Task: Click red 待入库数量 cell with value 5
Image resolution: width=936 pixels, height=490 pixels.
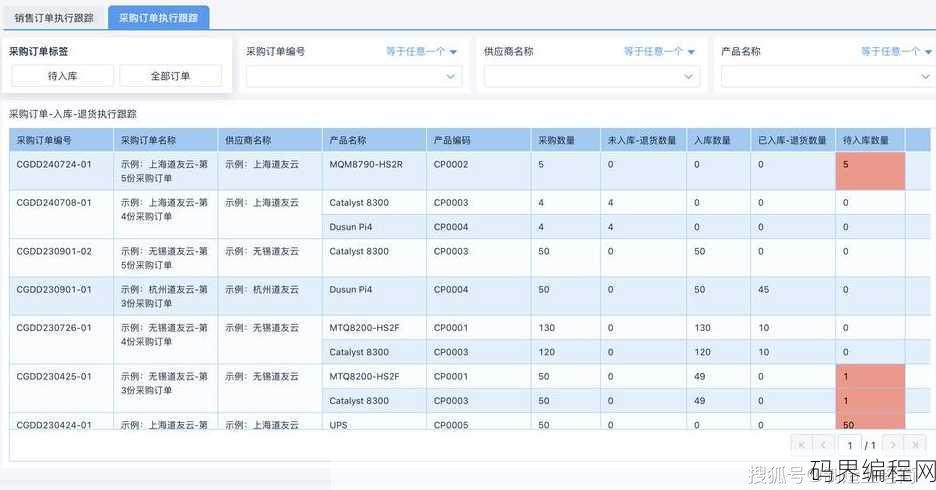Action: point(870,171)
